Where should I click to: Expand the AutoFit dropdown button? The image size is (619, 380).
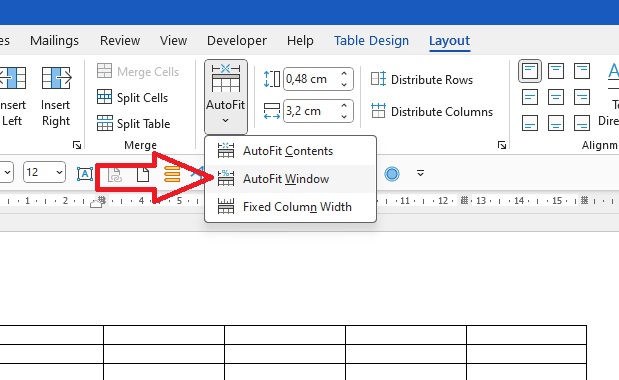pyautogui.click(x=226, y=97)
